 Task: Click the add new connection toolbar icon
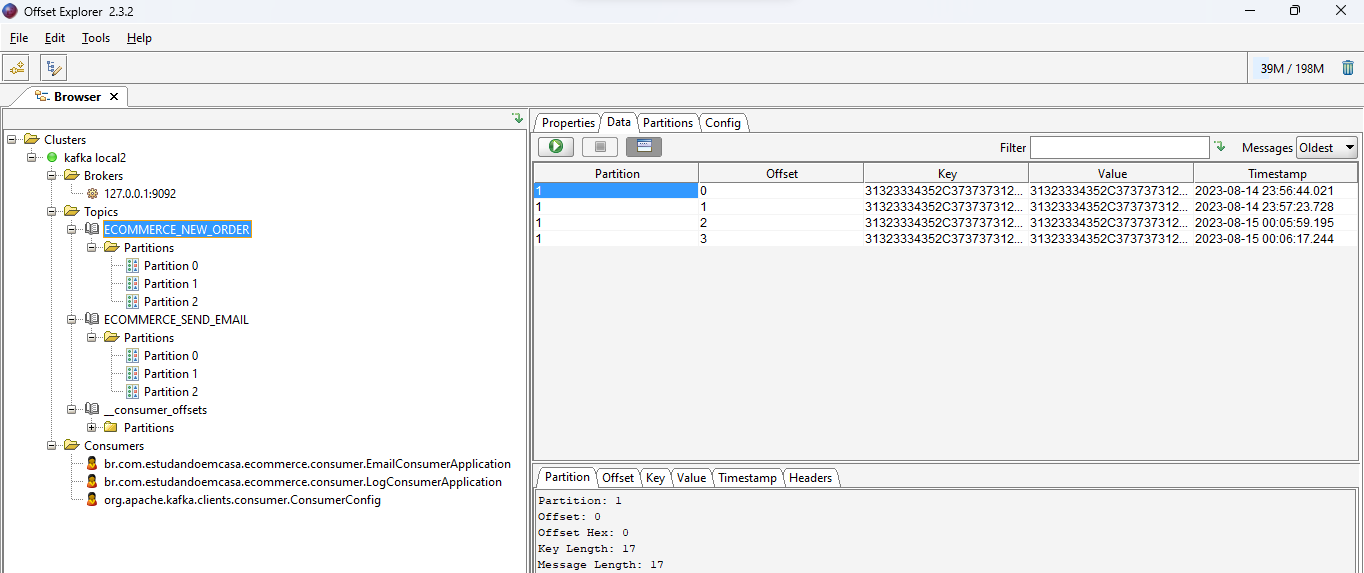tap(17, 68)
